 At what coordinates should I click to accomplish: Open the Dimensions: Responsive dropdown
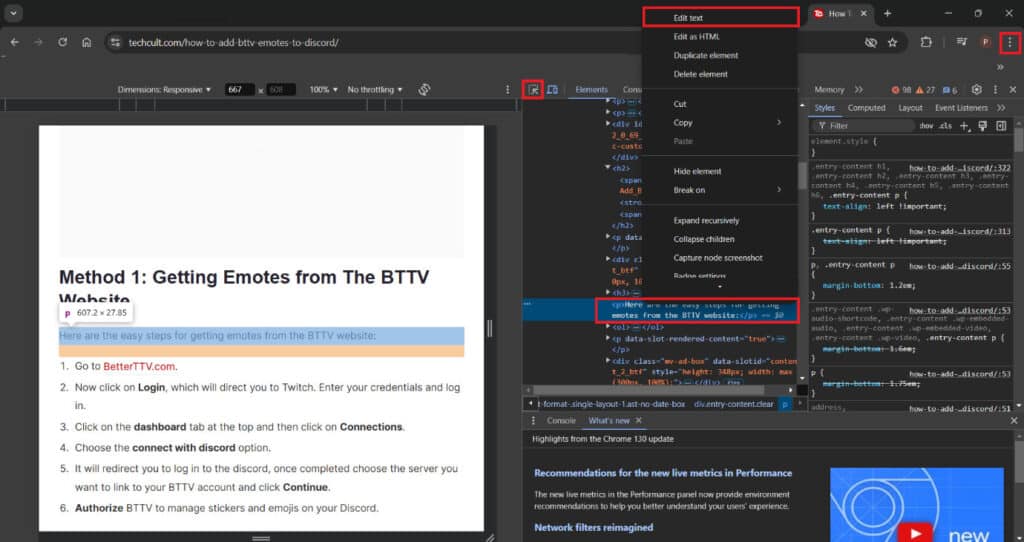[x=165, y=90]
